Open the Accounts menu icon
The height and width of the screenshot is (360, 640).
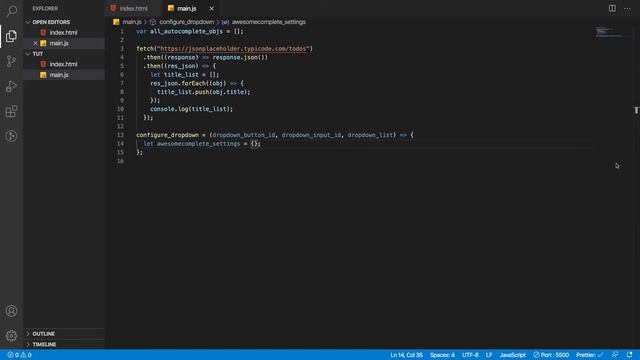11,311
